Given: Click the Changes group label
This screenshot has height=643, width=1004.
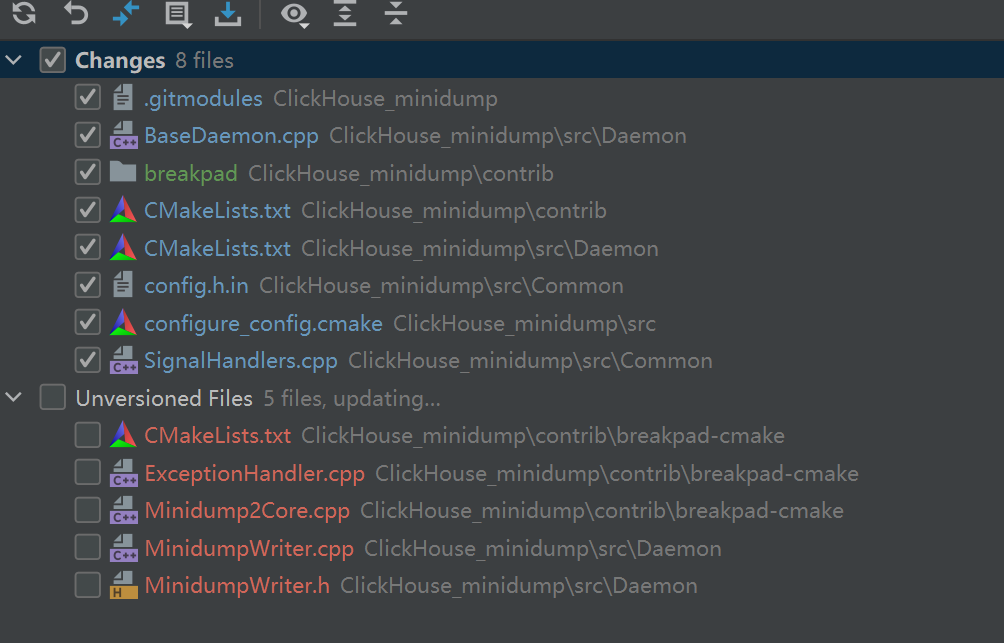Looking at the screenshot, I should coord(120,61).
